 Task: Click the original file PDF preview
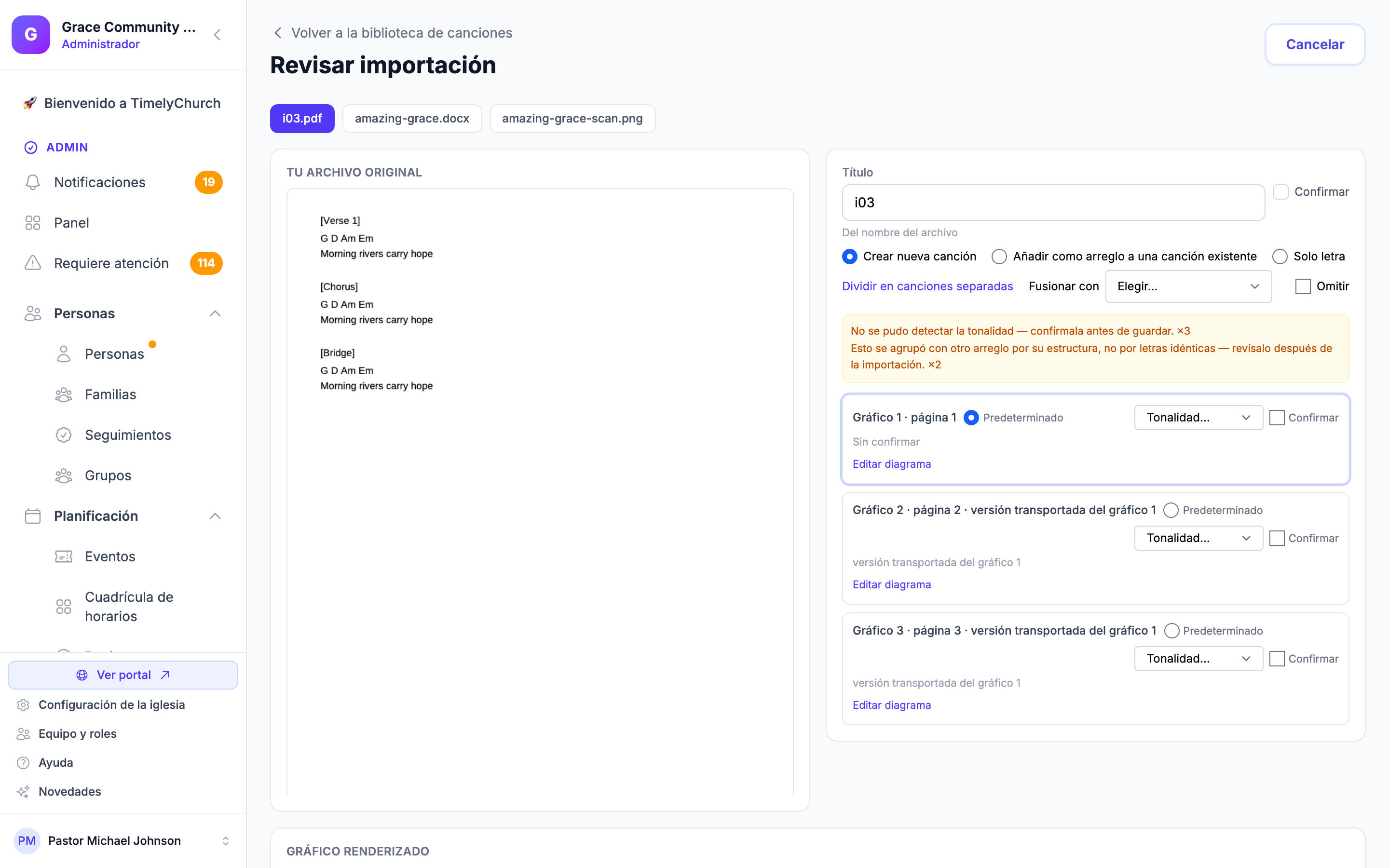coord(540,491)
